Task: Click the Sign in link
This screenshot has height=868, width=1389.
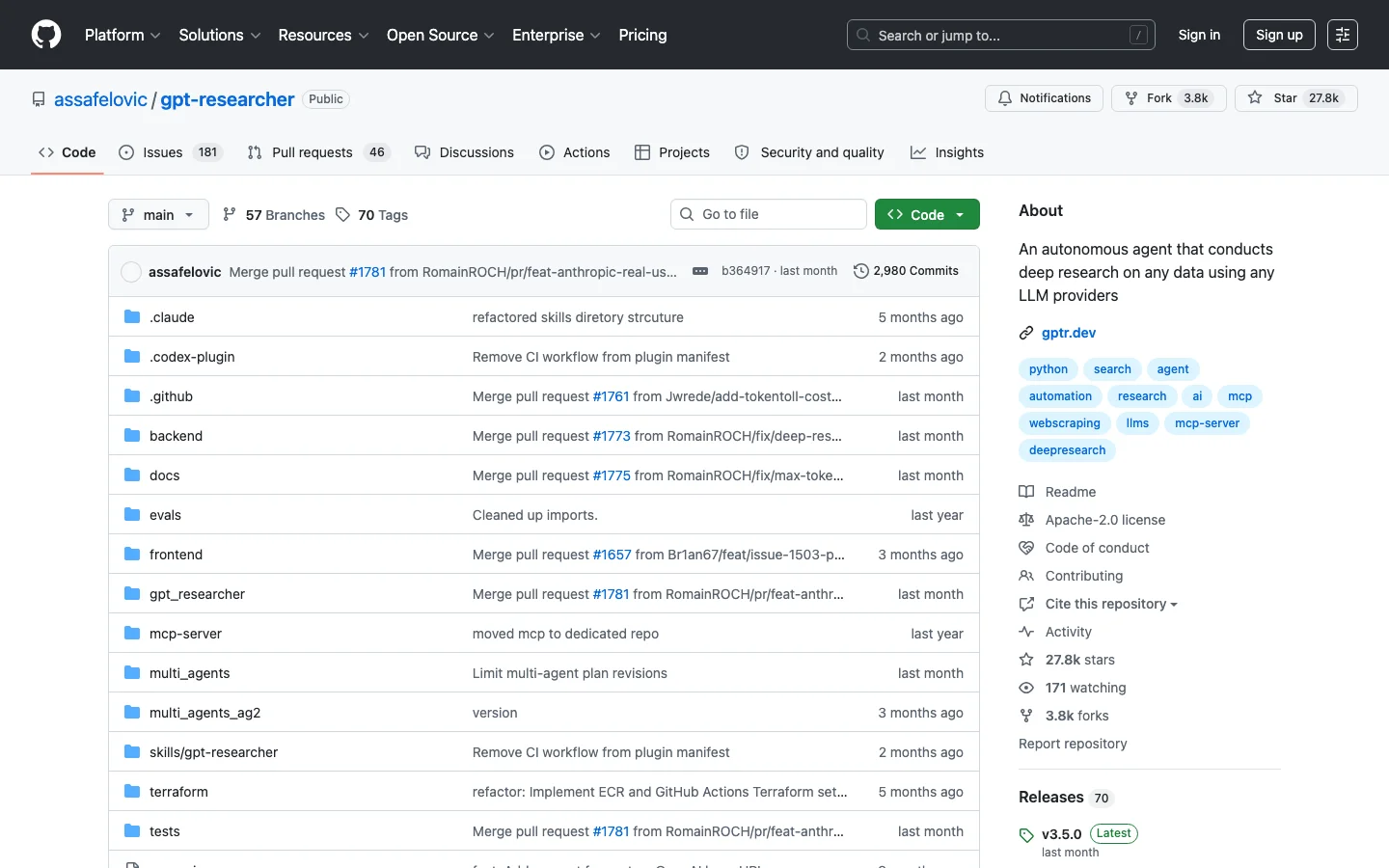Action: click(x=1199, y=35)
